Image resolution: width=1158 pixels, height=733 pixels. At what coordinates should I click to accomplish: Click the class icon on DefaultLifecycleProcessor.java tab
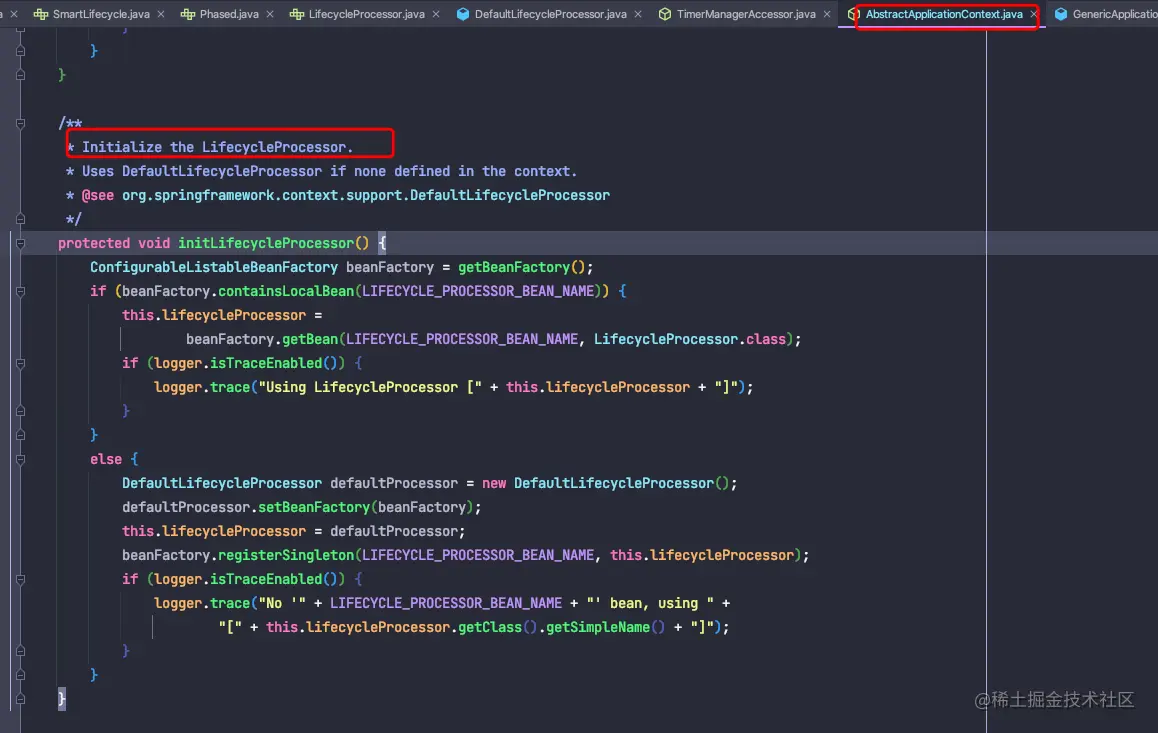(x=462, y=14)
